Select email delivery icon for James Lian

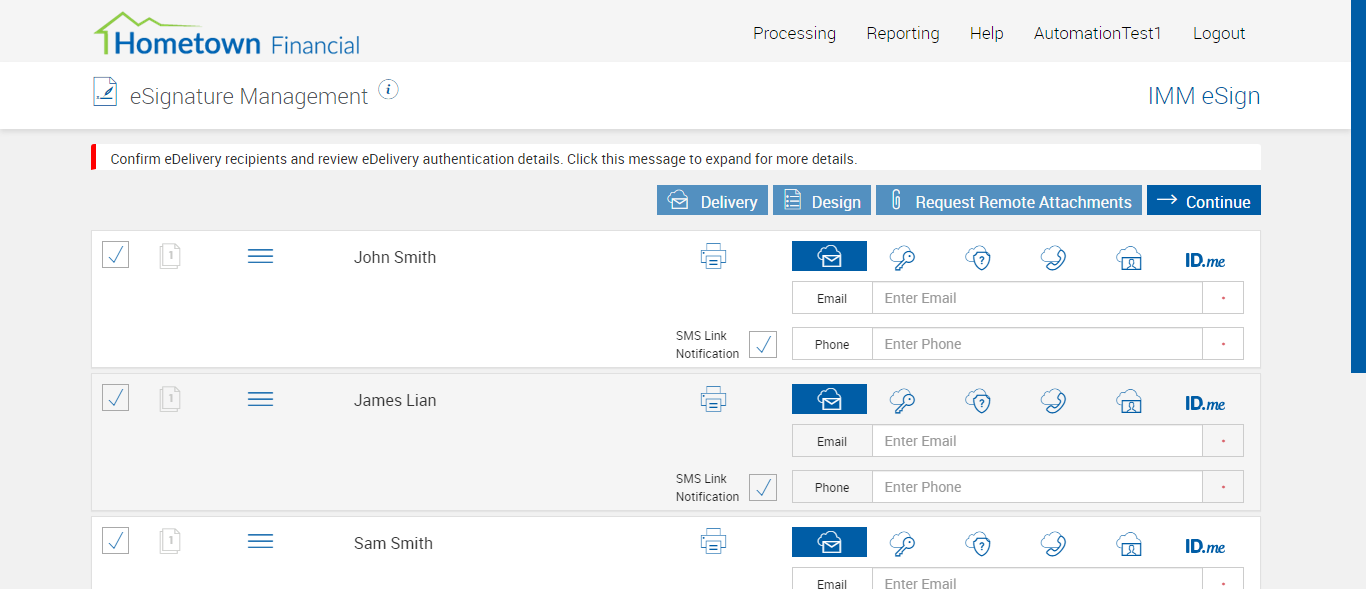tap(829, 400)
